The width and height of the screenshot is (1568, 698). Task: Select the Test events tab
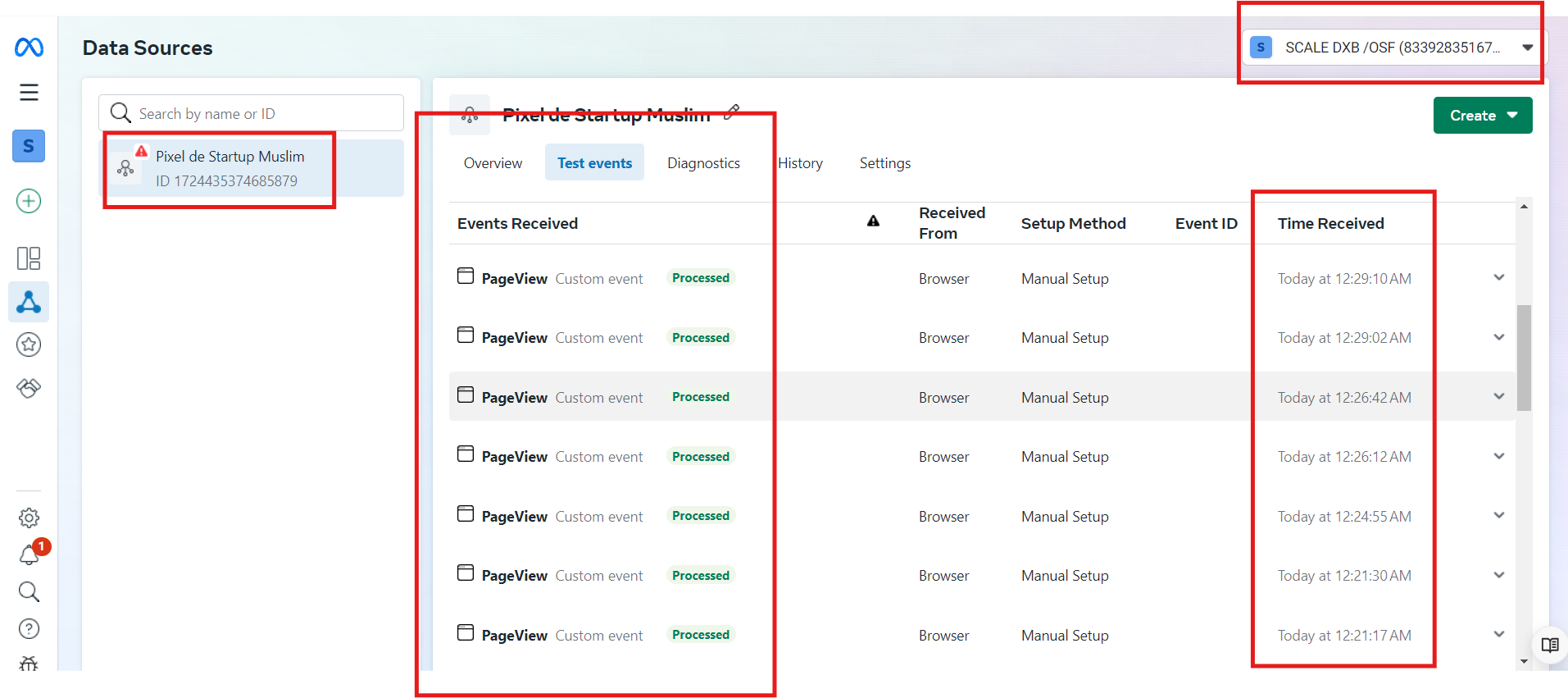595,163
